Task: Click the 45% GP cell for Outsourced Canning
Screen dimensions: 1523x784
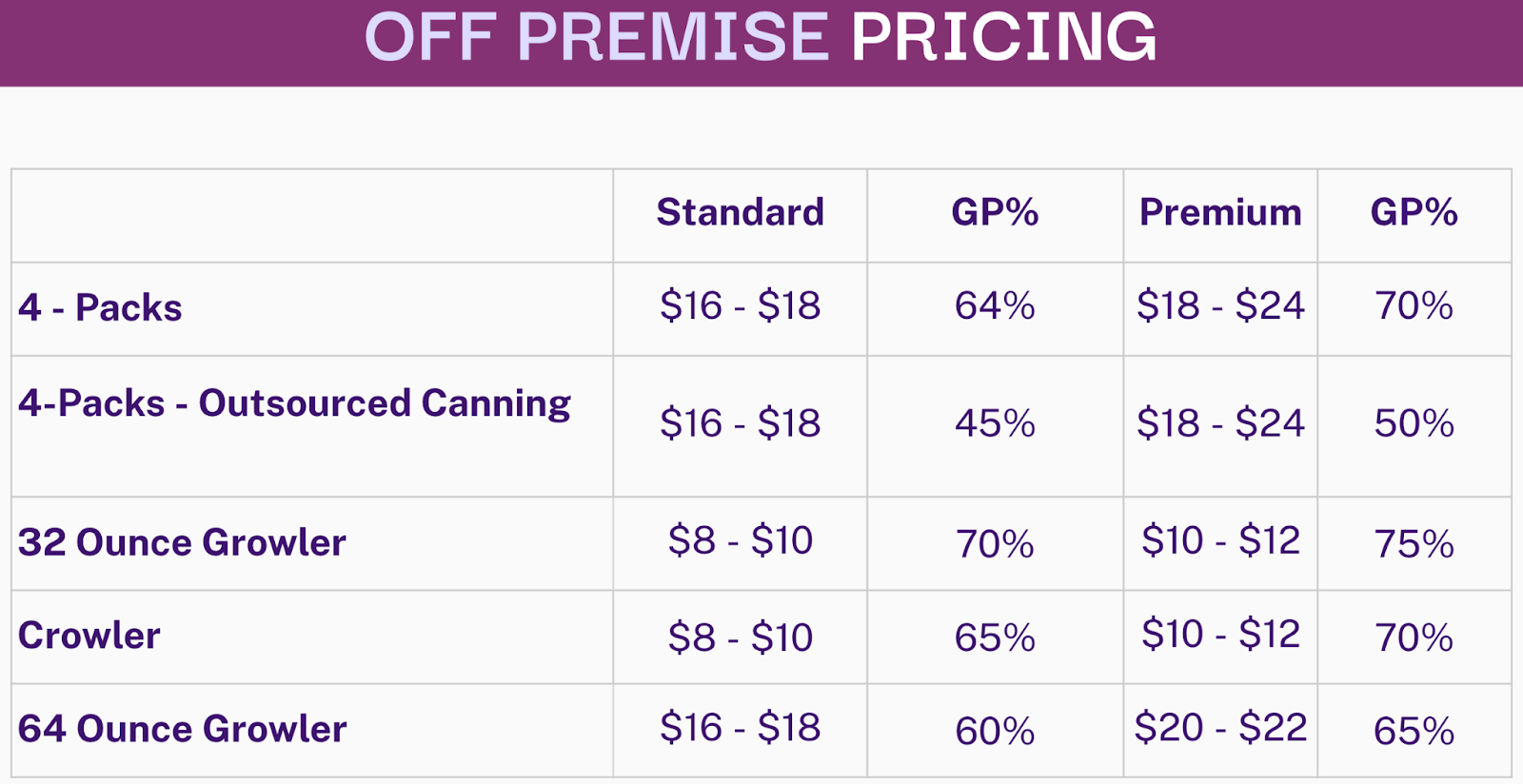Action: point(995,423)
